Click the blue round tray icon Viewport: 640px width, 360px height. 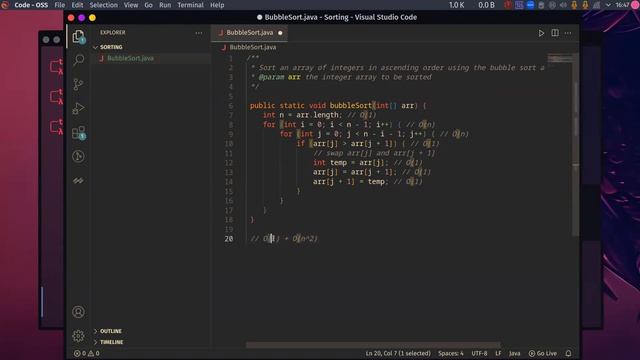(530, 5)
